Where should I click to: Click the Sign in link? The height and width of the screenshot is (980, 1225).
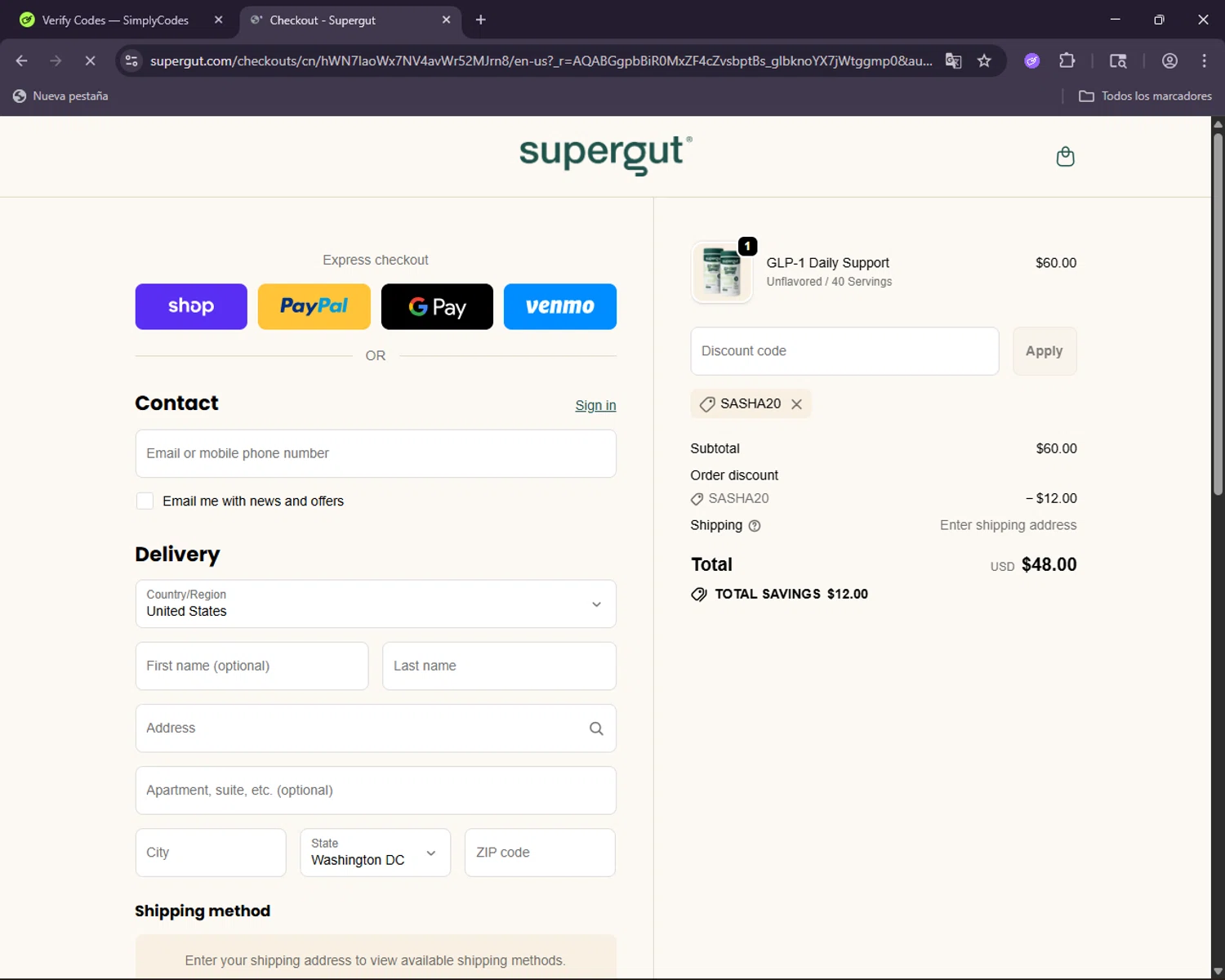[x=595, y=406]
